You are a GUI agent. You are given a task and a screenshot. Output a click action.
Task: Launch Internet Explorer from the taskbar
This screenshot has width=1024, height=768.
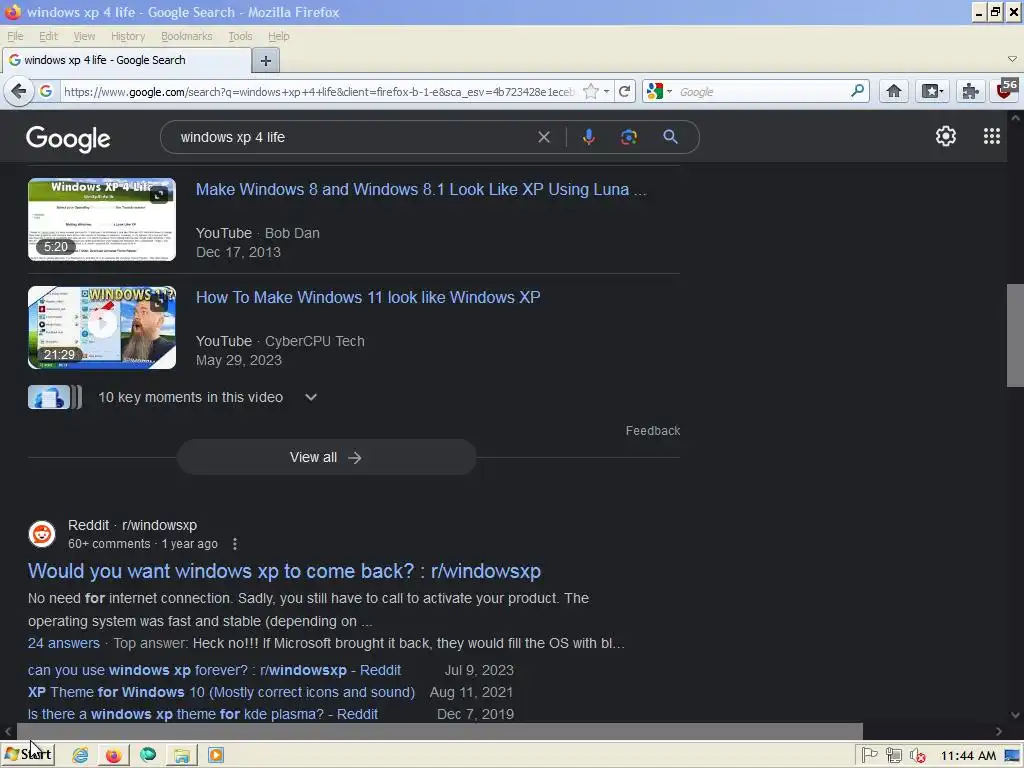(80, 755)
